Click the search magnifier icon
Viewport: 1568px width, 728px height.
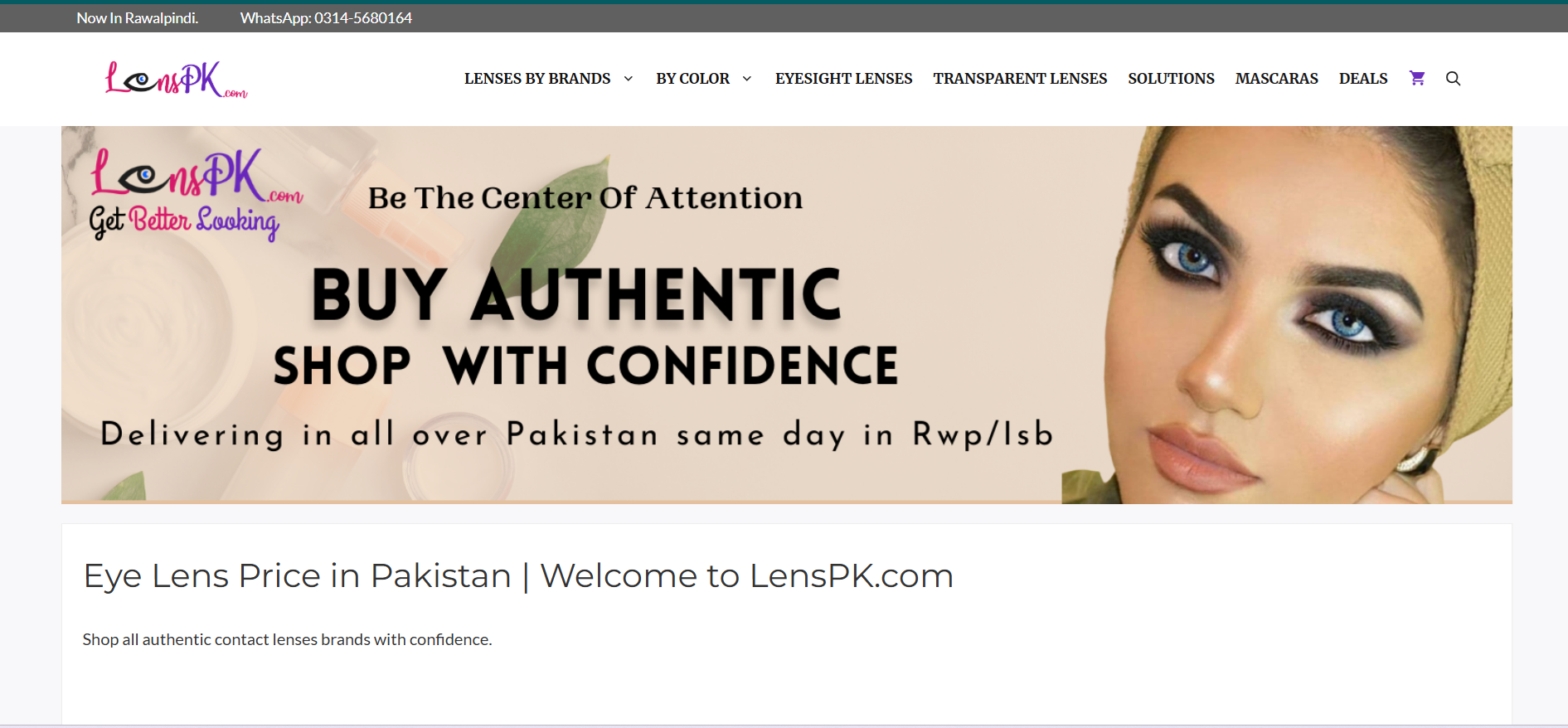click(1453, 78)
